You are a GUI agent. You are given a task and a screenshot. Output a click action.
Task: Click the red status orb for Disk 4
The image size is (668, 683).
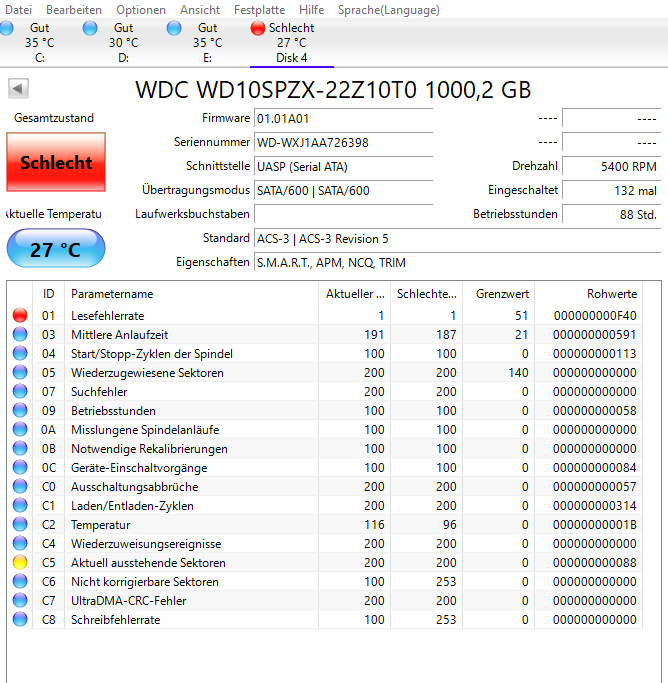point(258,28)
